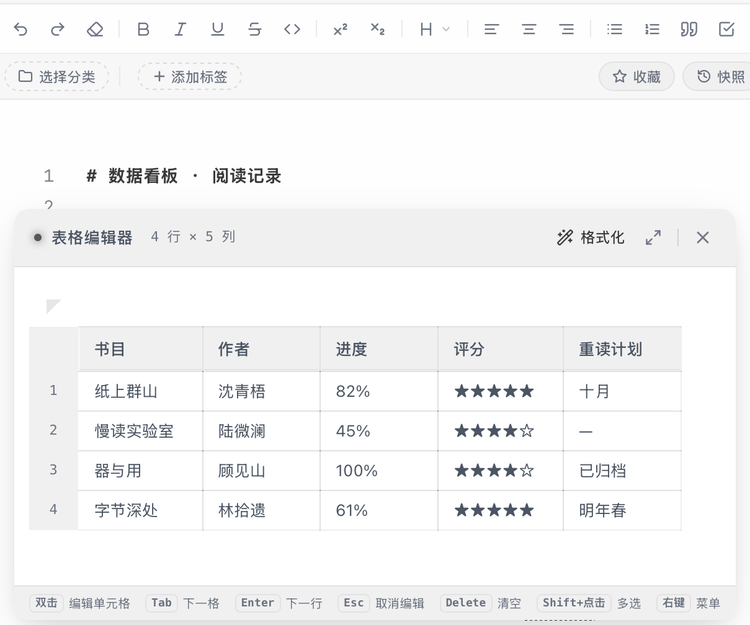The image size is (750, 625).
Task: Align text right
Action: pos(567,30)
